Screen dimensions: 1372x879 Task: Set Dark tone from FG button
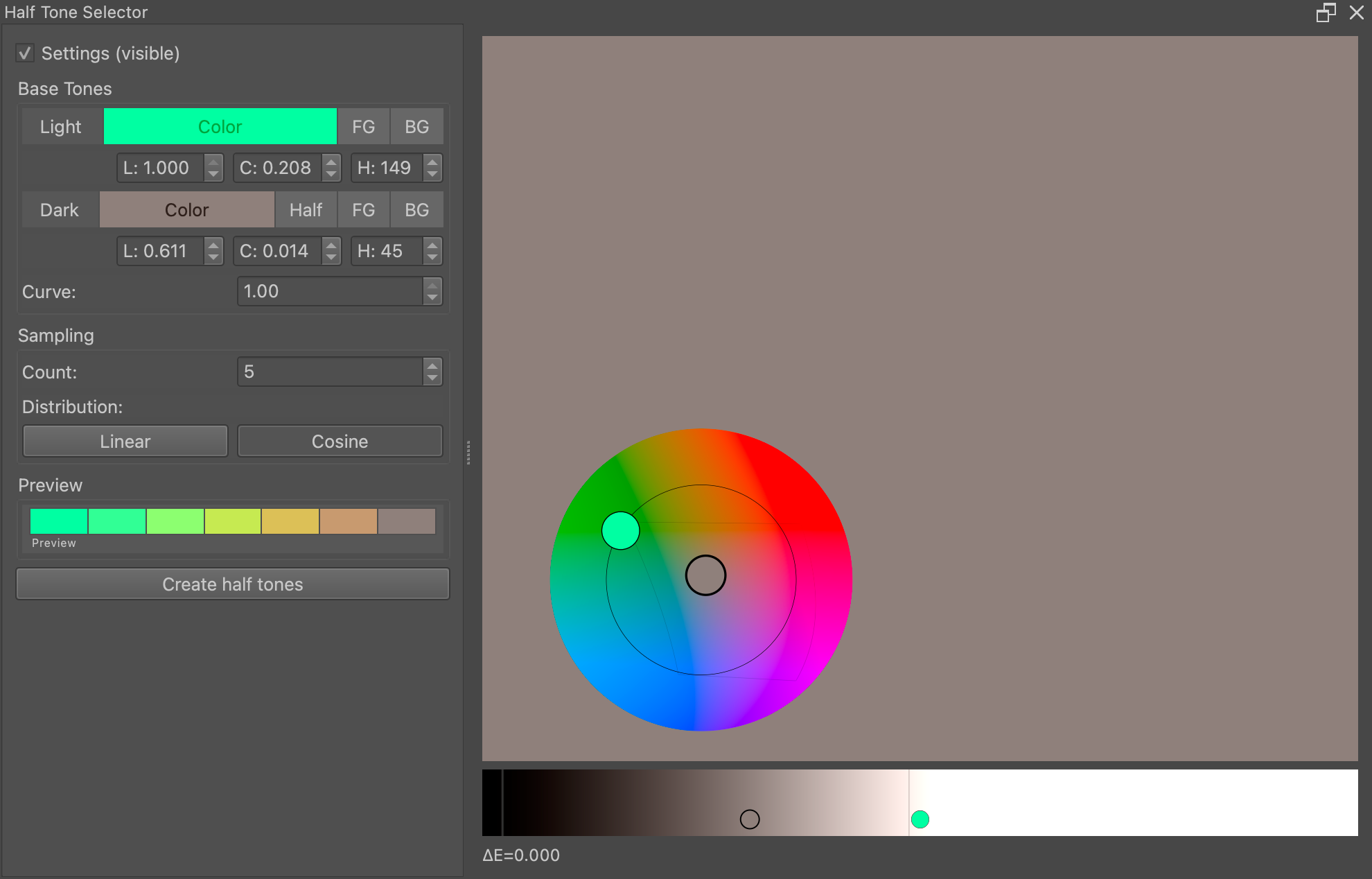[x=363, y=210]
